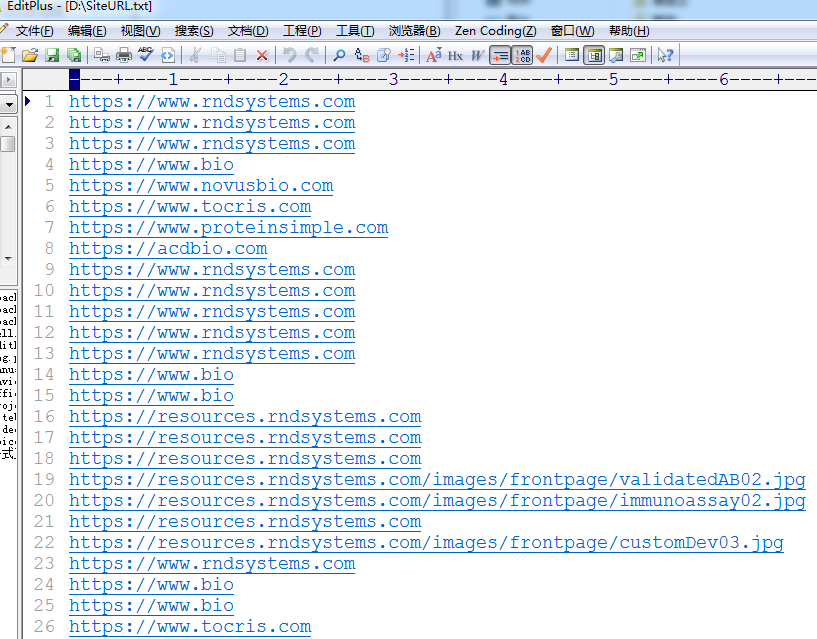Click the Save All icon
The width and height of the screenshot is (817, 639).
pos(74,55)
